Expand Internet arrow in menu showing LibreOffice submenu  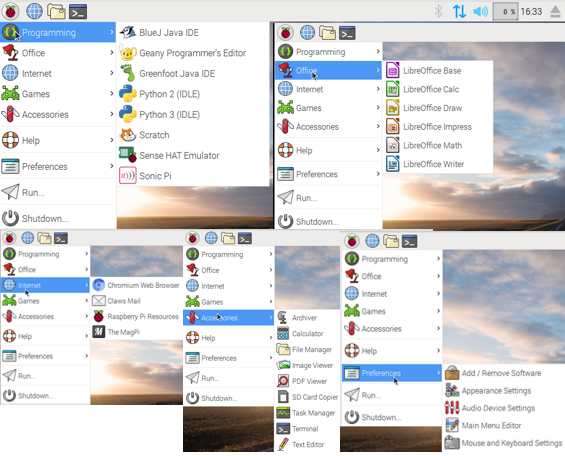point(378,89)
